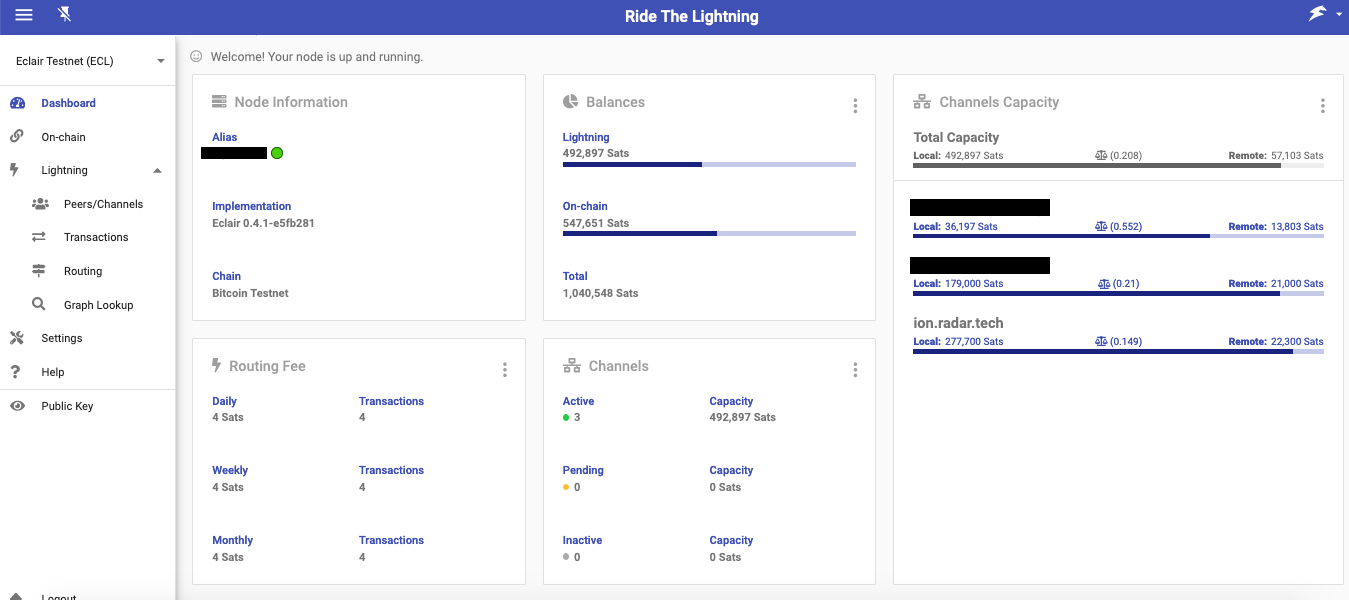
Task: Click the Daily routing fee '4 Sats'
Action: pyautogui.click(x=228, y=417)
